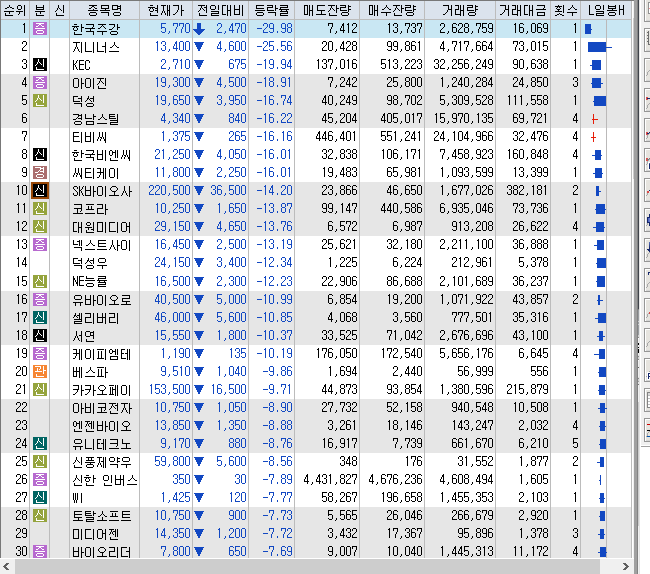Select the stock name 덕성우
Screen dimensions: 650x574
[90, 263]
